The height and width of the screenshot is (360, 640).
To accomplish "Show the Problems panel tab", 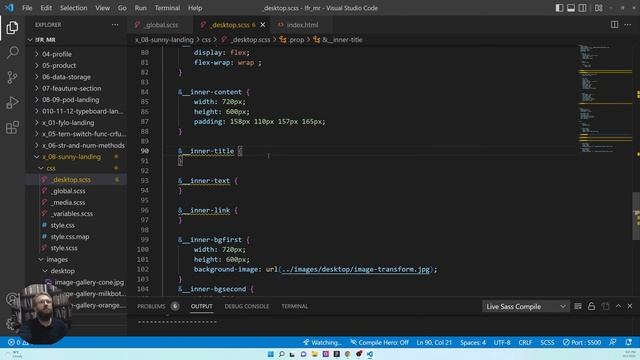I will point(158,306).
